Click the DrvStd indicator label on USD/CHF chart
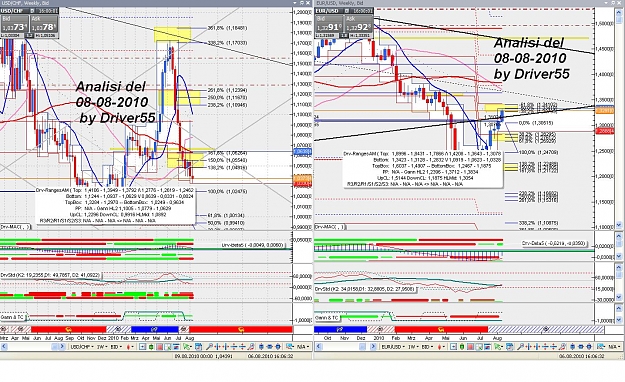This screenshot has height=382, width=625. coord(50,275)
